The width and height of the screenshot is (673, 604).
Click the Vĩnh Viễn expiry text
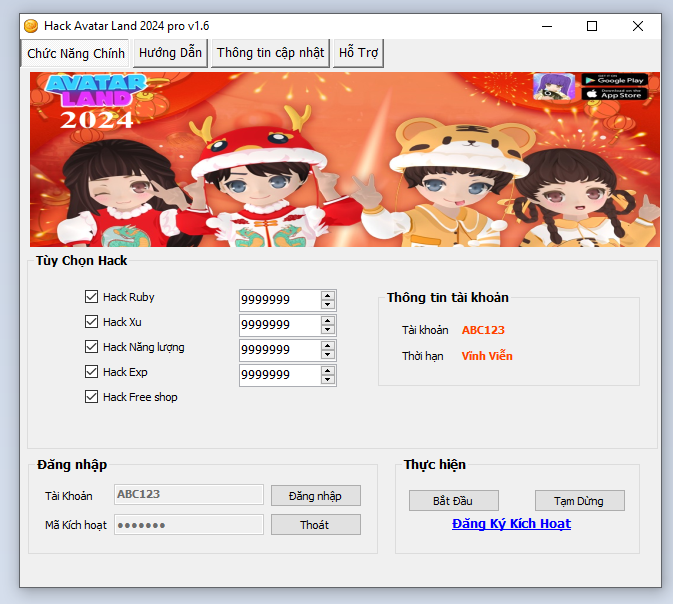pos(487,356)
